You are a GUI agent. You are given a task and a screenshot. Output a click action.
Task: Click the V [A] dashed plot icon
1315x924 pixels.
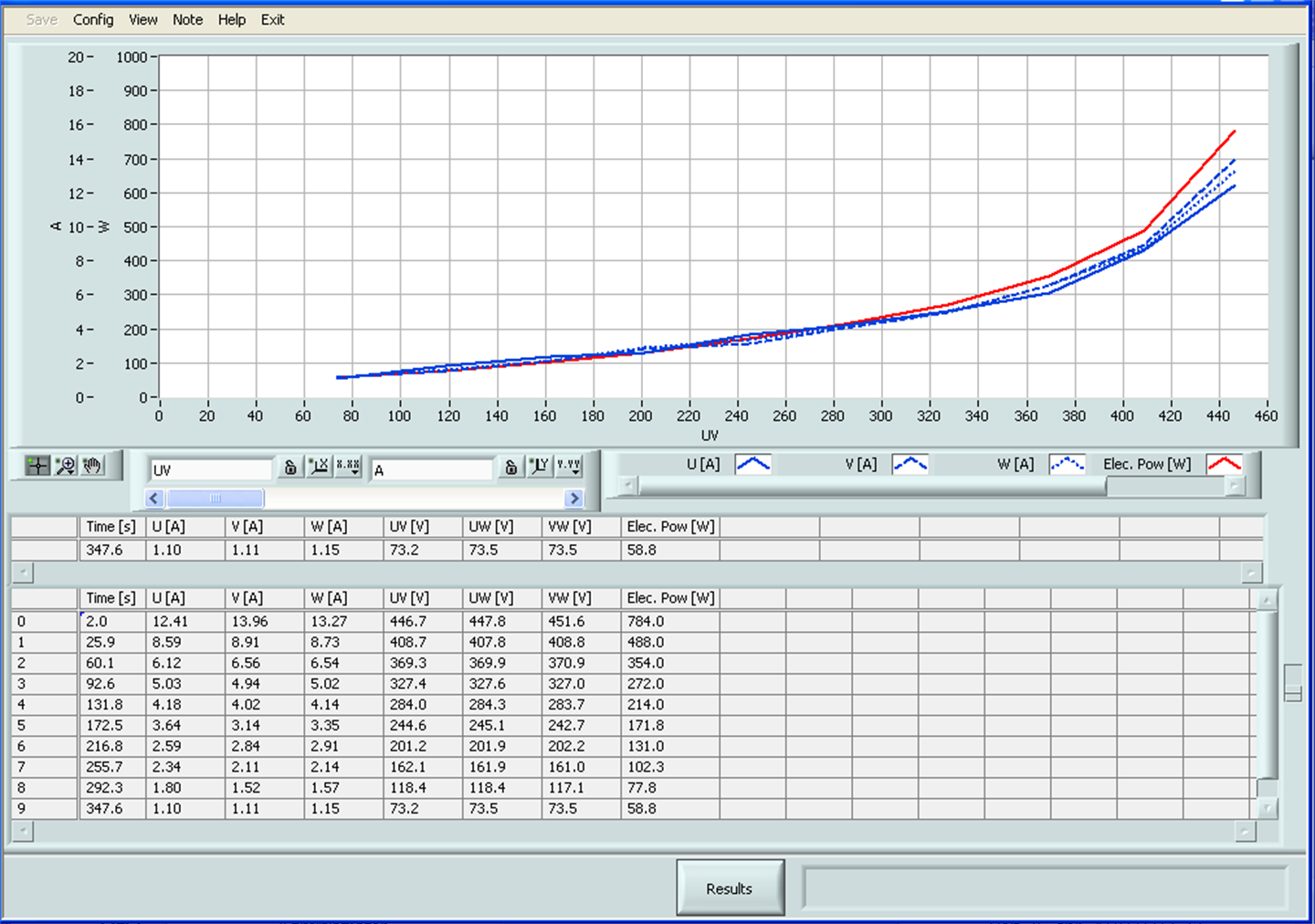[x=910, y=464]
